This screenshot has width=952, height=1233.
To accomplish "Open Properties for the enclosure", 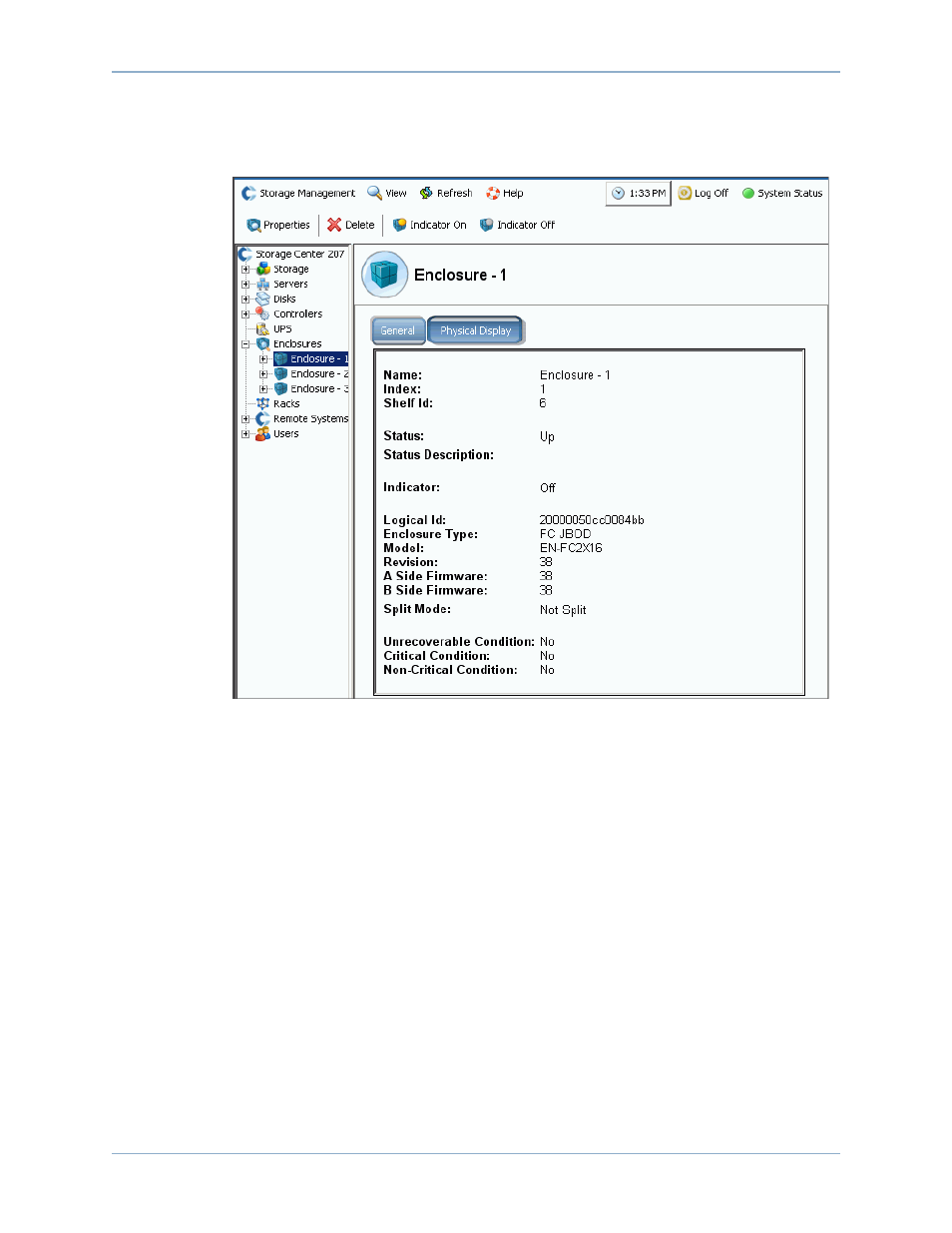I will [x=278, y=226].
